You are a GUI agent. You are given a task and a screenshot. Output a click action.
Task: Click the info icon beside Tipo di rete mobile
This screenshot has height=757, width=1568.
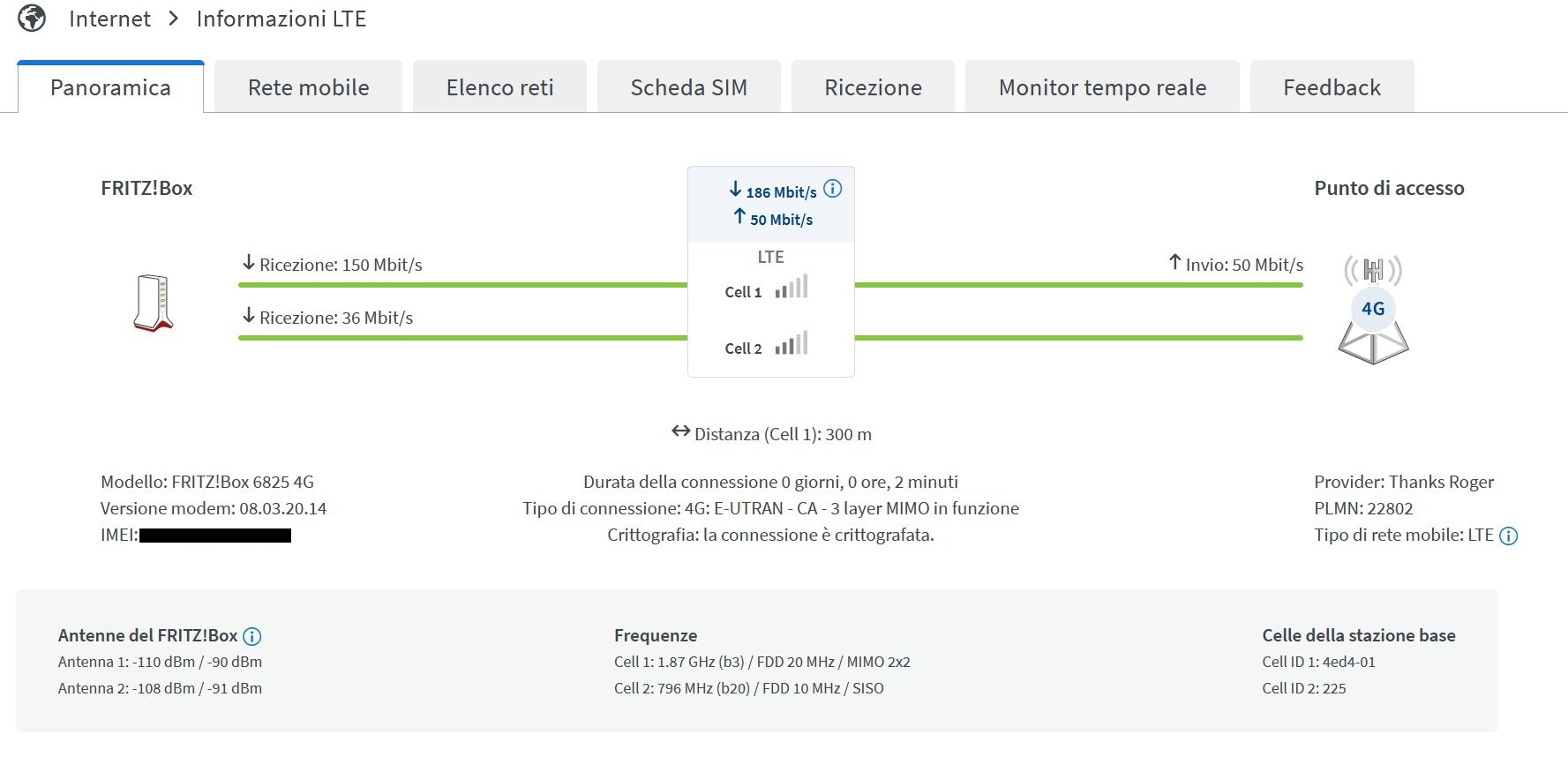[x=1509, y=536]
